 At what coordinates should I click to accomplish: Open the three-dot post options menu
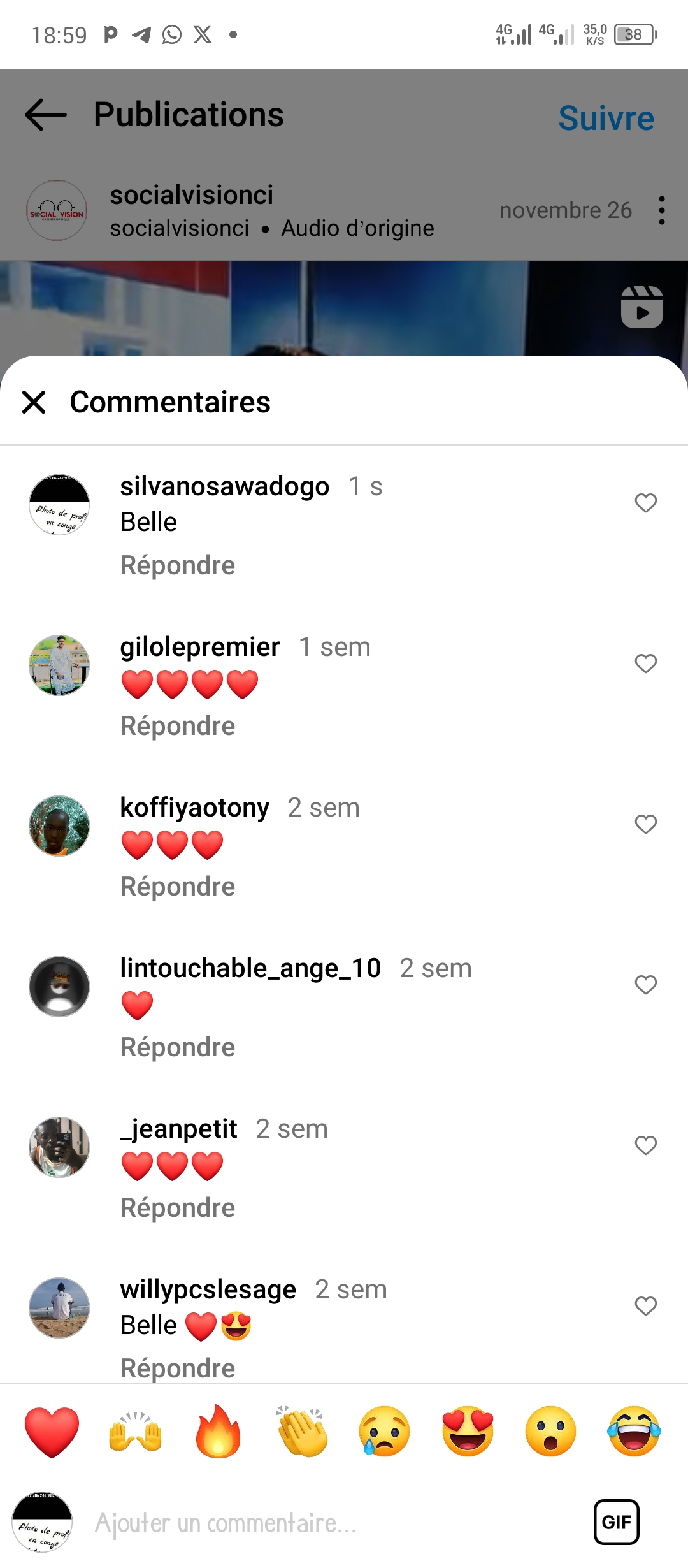[x=662, y=210]
